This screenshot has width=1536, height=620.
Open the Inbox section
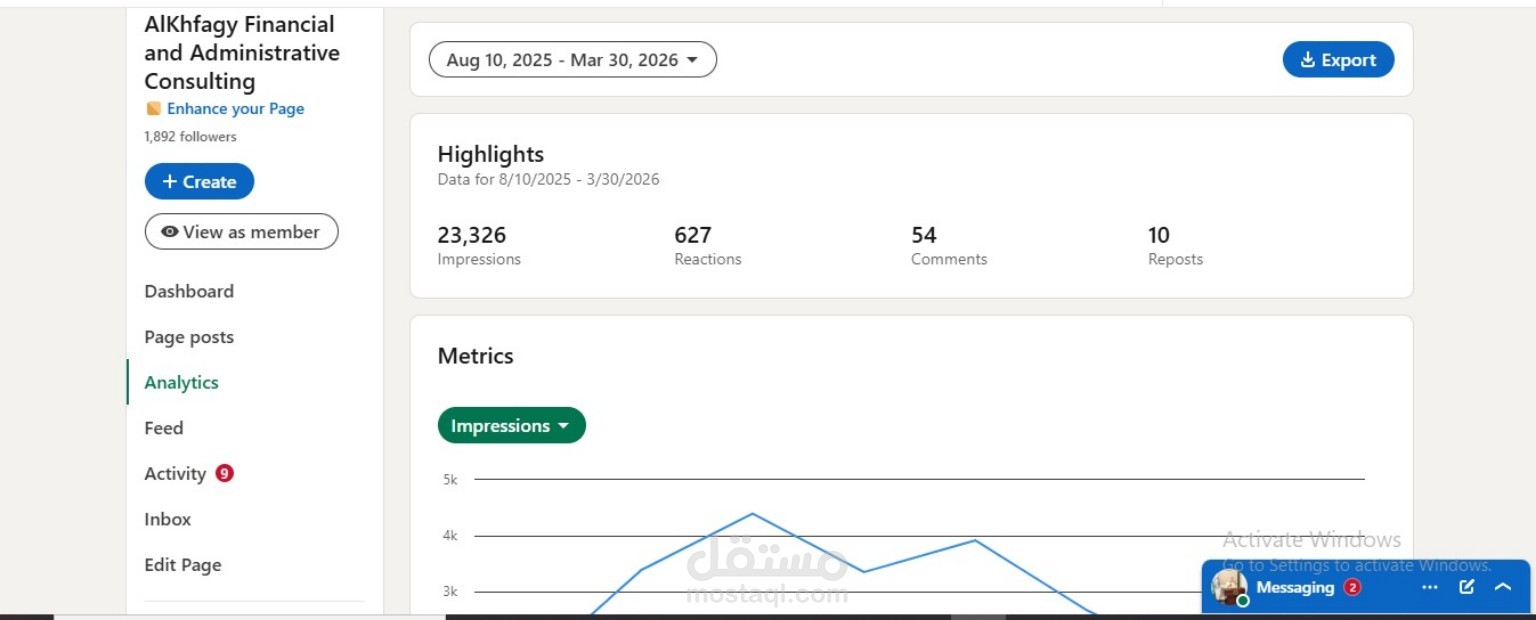167,519
